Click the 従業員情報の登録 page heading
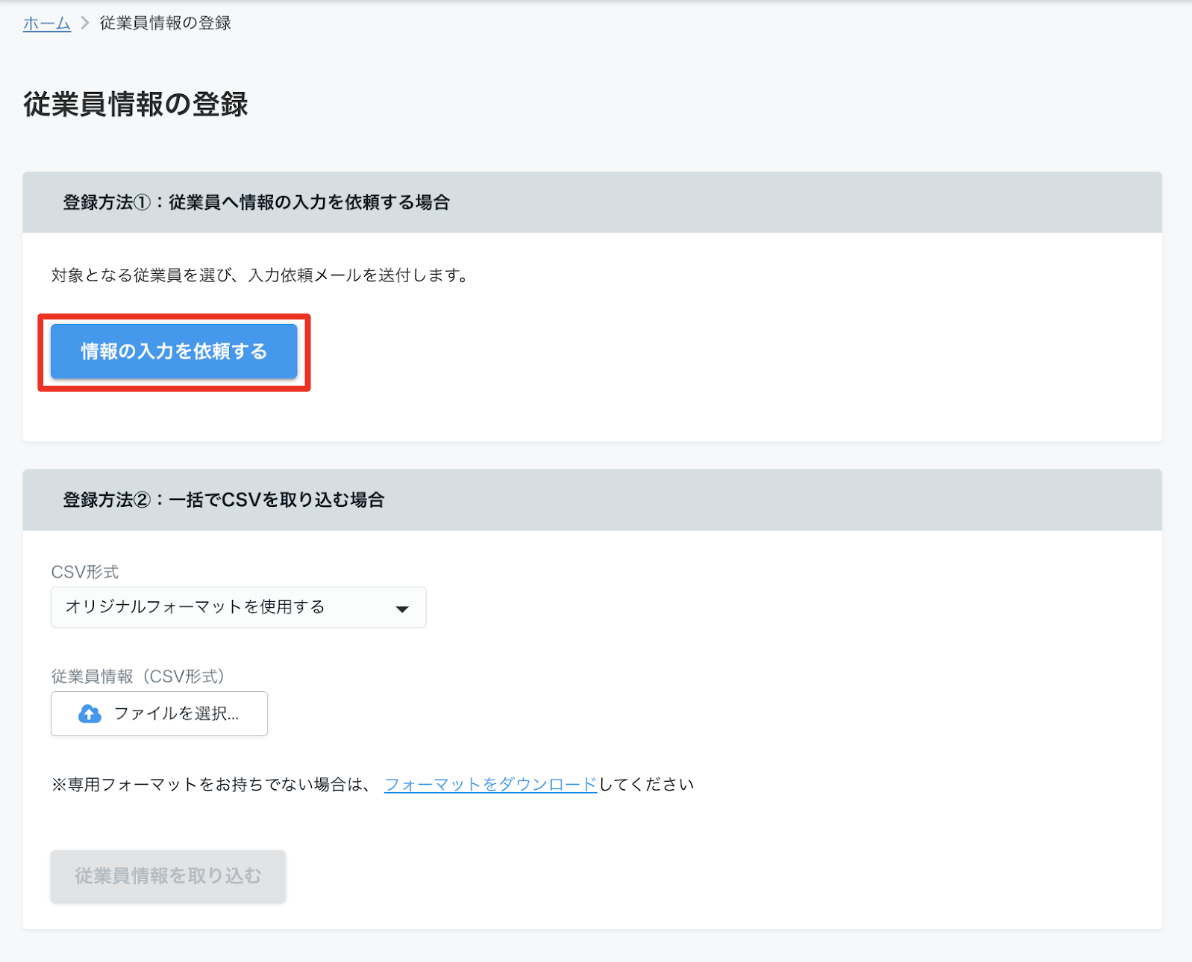The image size is (1192, 962). coord(136,104)
